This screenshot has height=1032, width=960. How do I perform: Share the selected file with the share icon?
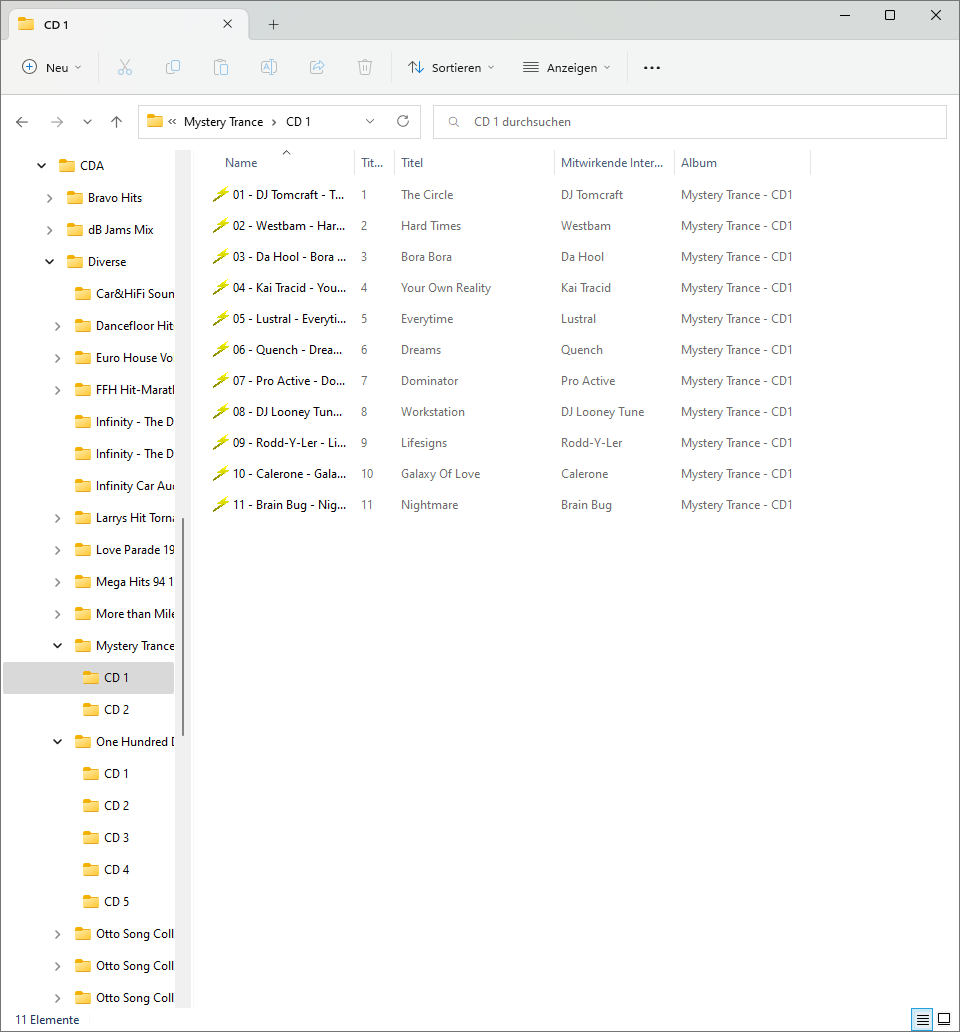point(316,67)
